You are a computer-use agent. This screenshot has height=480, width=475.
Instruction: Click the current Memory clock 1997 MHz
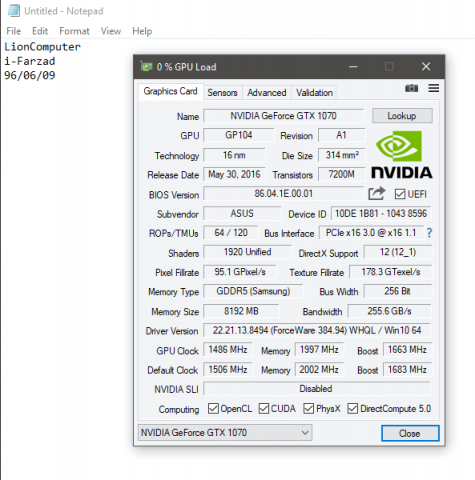pyautogui.click(x=319, y=350)
